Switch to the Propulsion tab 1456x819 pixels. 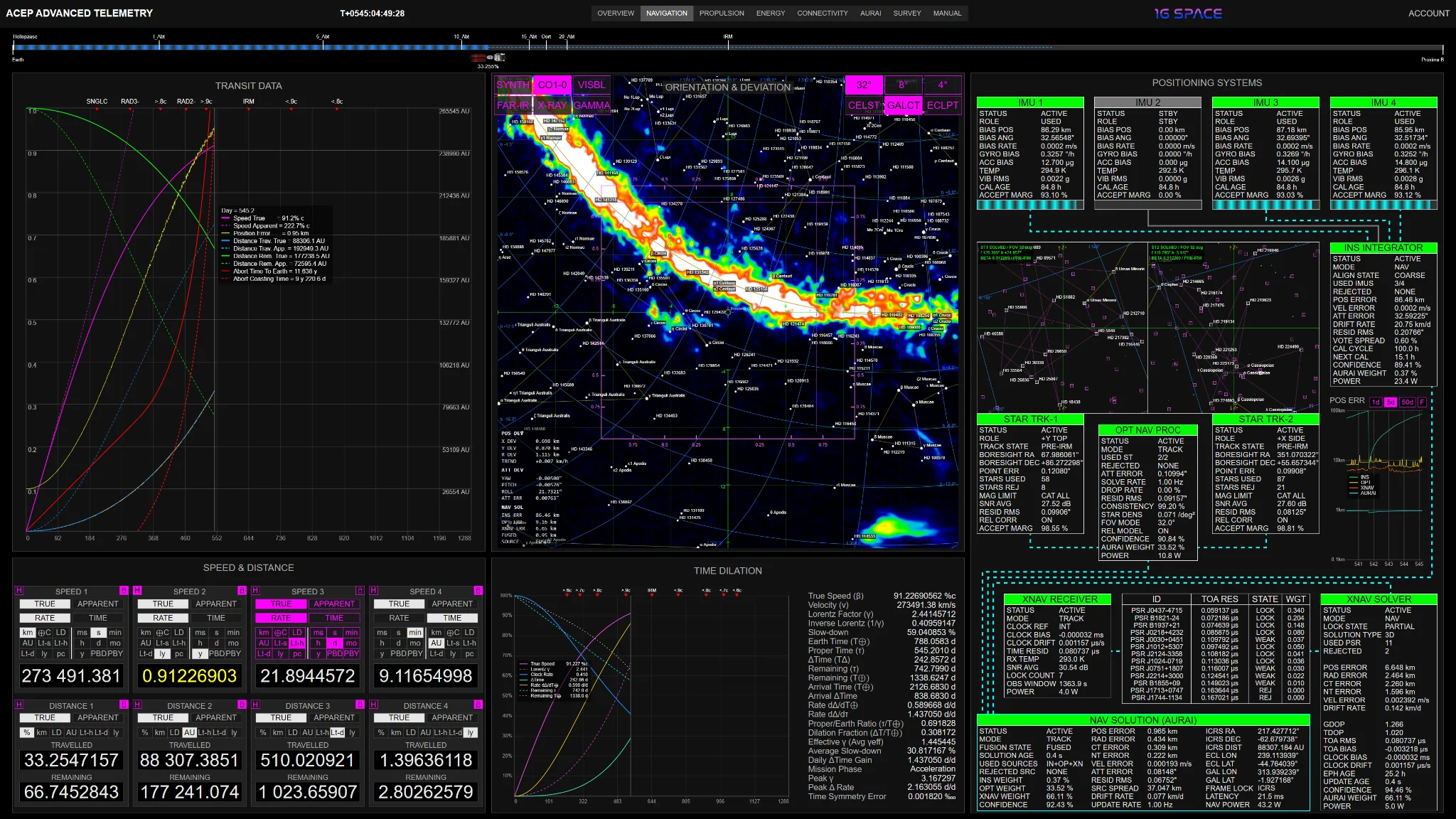click(722, 14)
